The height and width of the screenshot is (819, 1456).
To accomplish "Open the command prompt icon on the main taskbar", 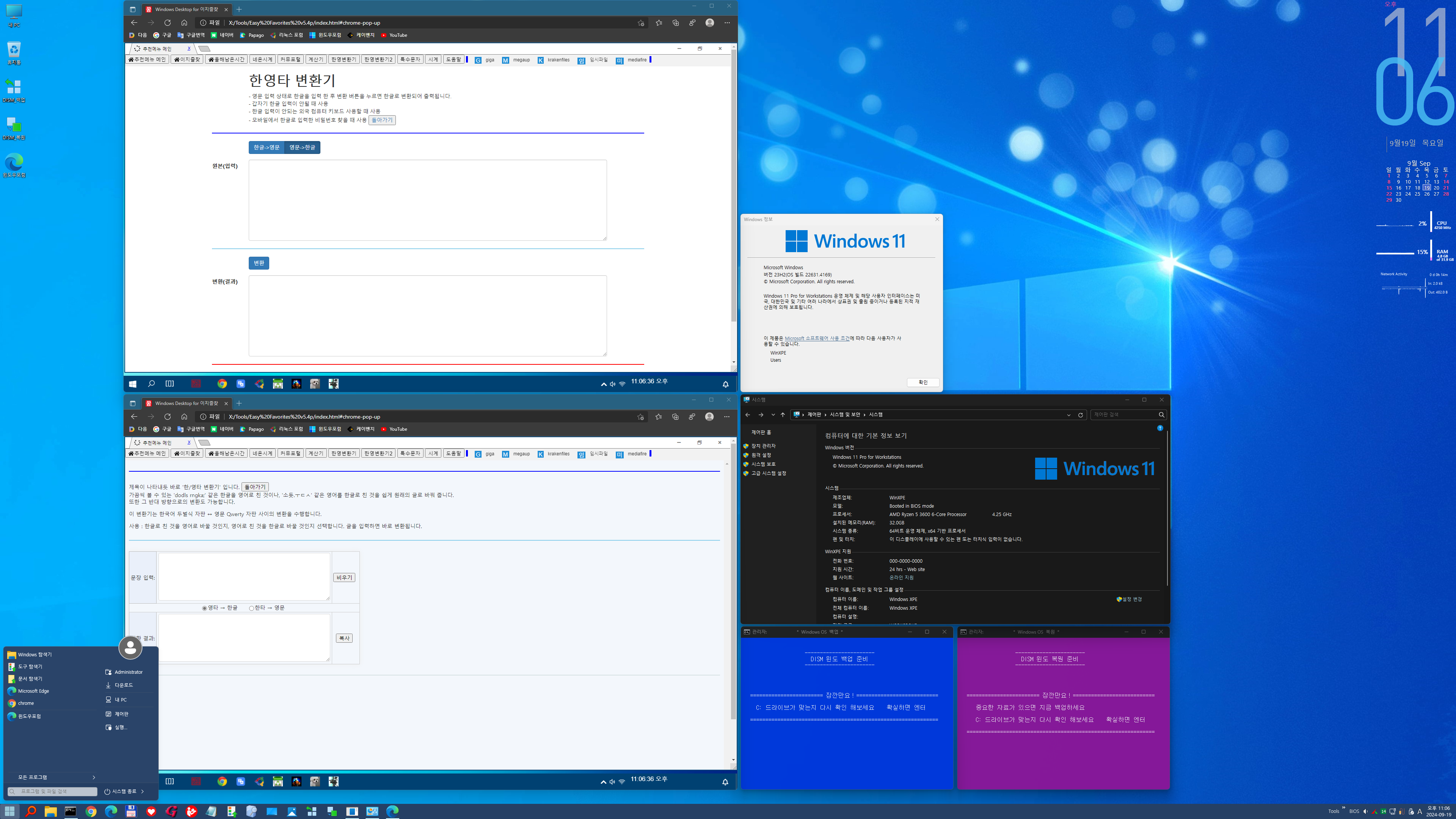I will 71,811.
